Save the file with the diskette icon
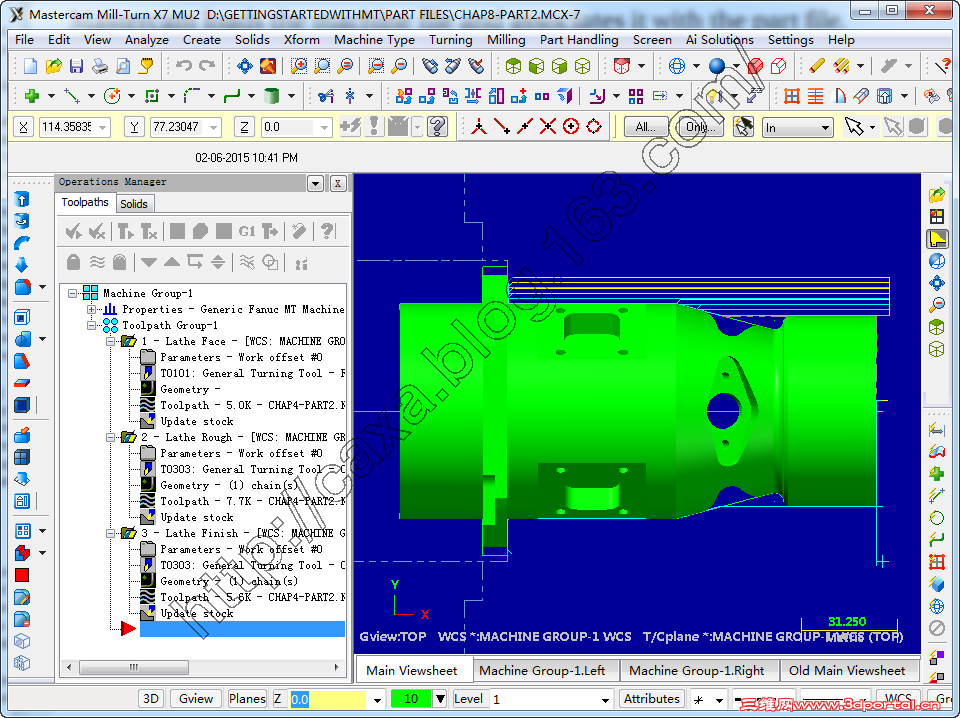The image size is (960, 718). (77, 65)
